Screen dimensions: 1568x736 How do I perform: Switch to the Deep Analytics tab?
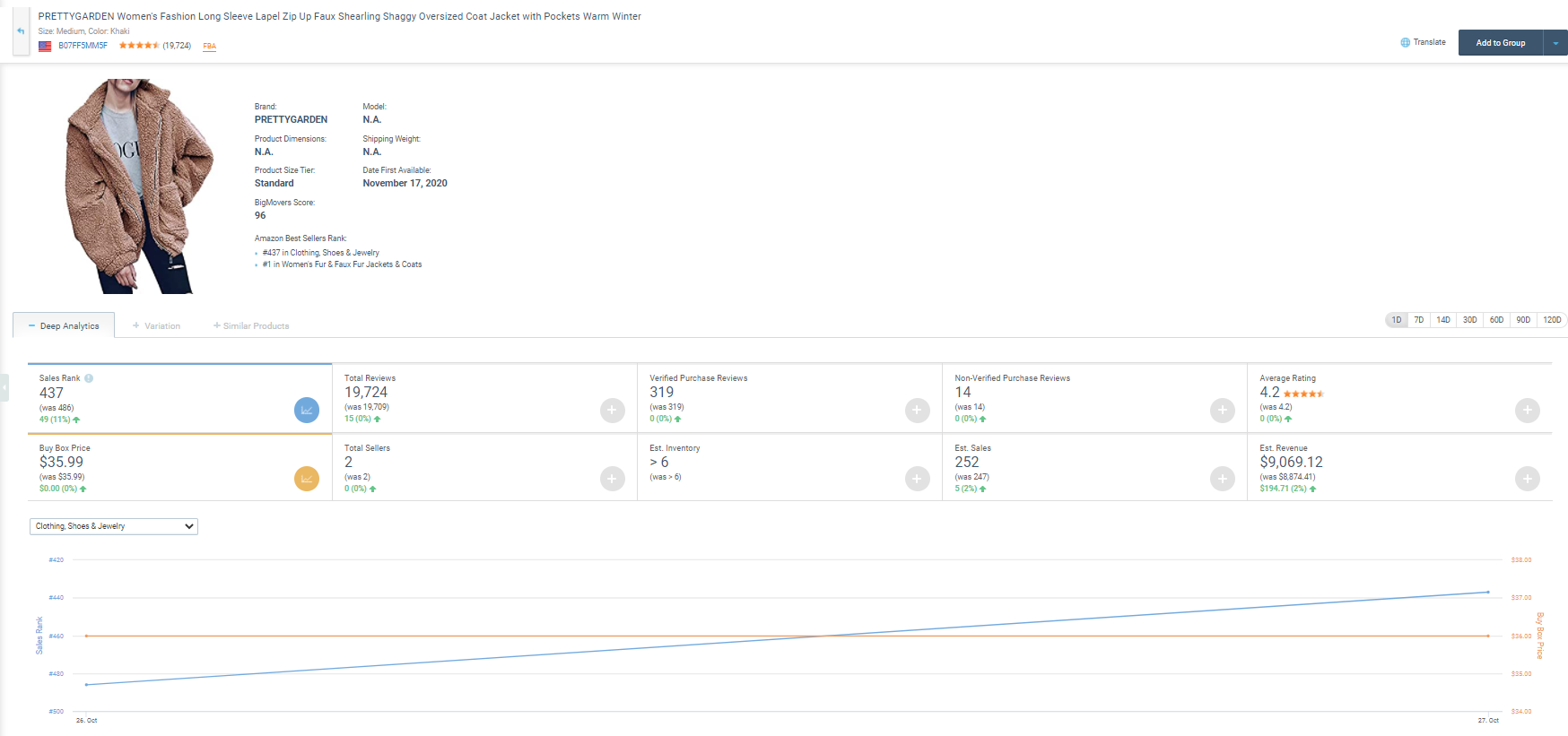coord(64,325)
